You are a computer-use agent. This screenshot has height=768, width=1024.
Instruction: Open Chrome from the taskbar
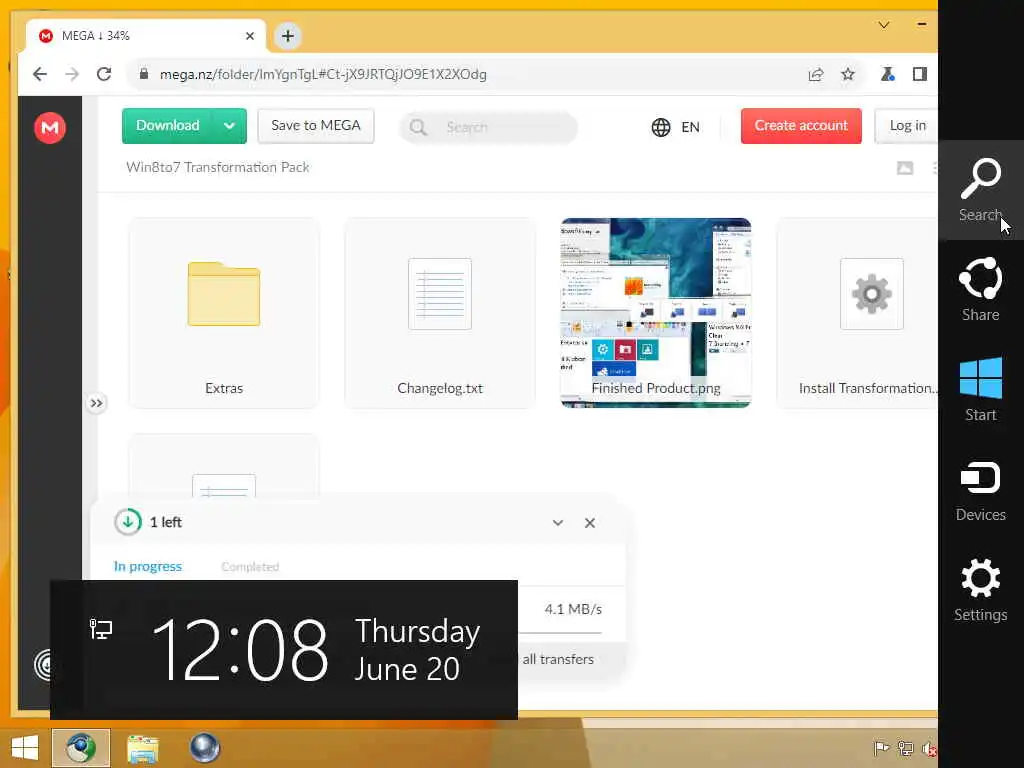pos(80,748)
